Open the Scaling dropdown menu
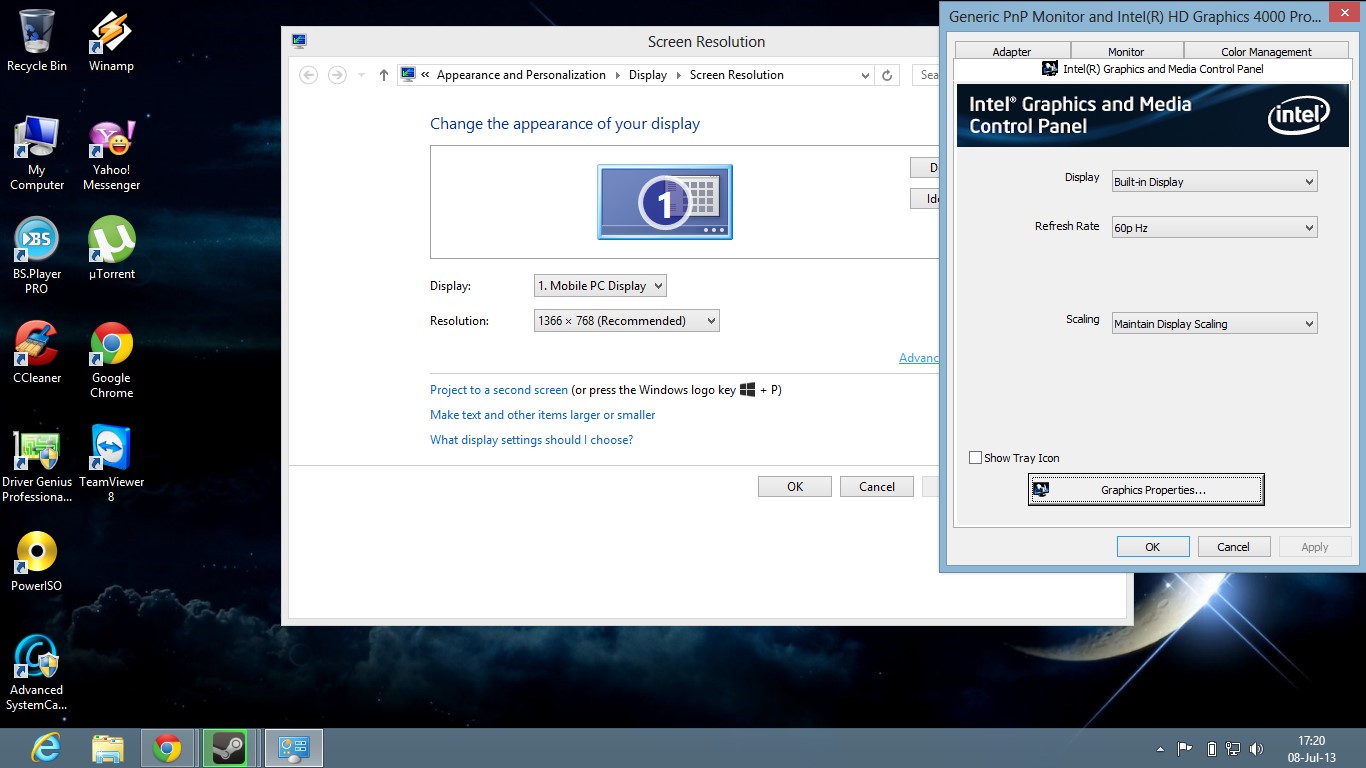Viewport: 1366px width, 768px height. tap(1214, 324)
